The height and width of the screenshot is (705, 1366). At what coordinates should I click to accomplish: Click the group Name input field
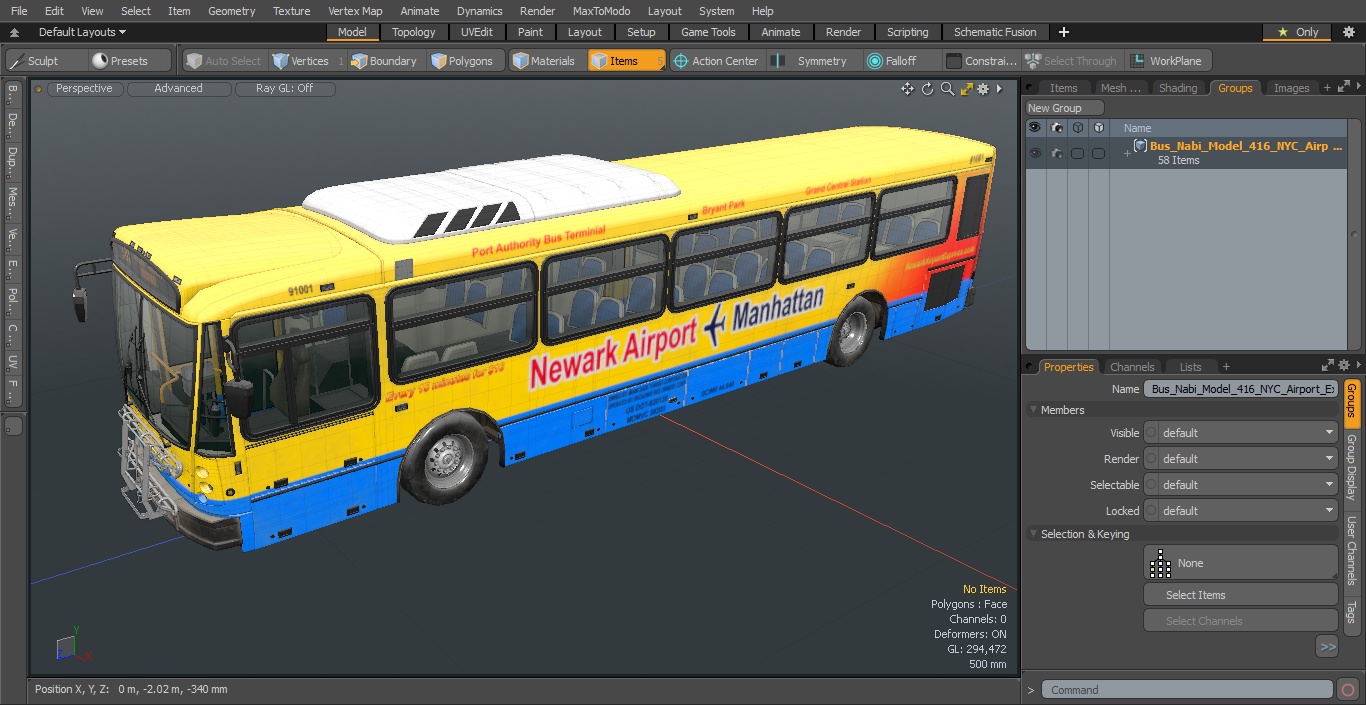click(1240, 389)
